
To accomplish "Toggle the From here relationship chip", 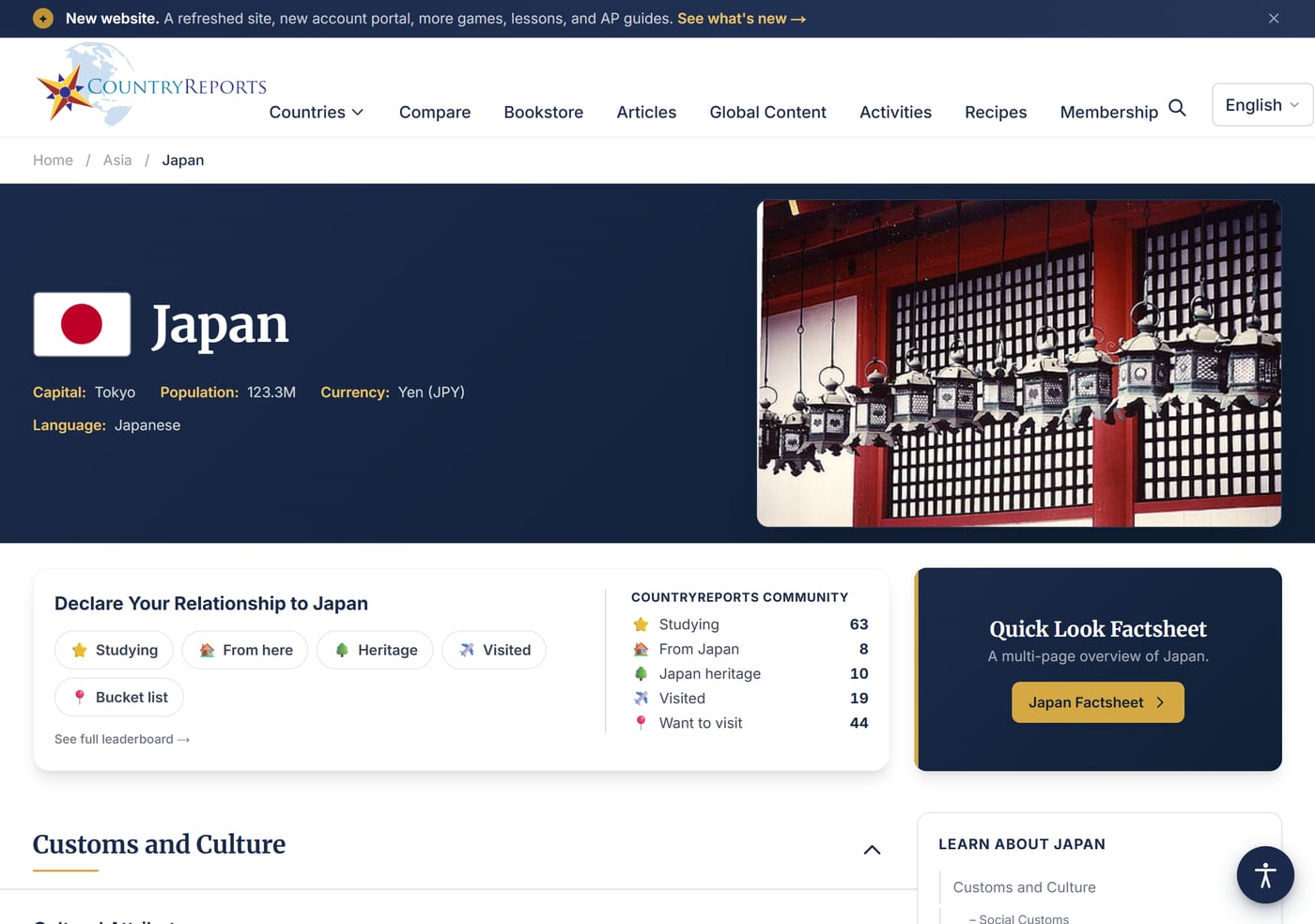I will click(x=245, y=650).
